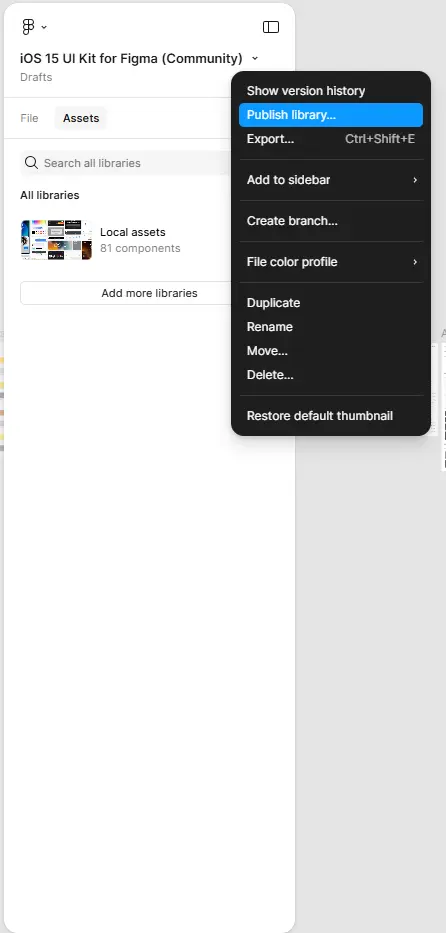
Task: Click the Add more libraries button
Action: point(149,293)
